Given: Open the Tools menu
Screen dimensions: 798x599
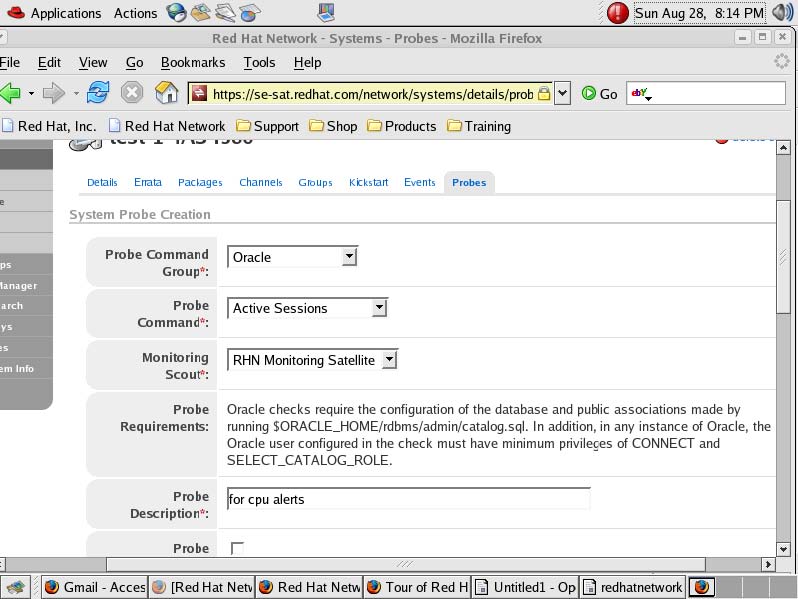Looking at the screenshot, I should pos(259,62).
